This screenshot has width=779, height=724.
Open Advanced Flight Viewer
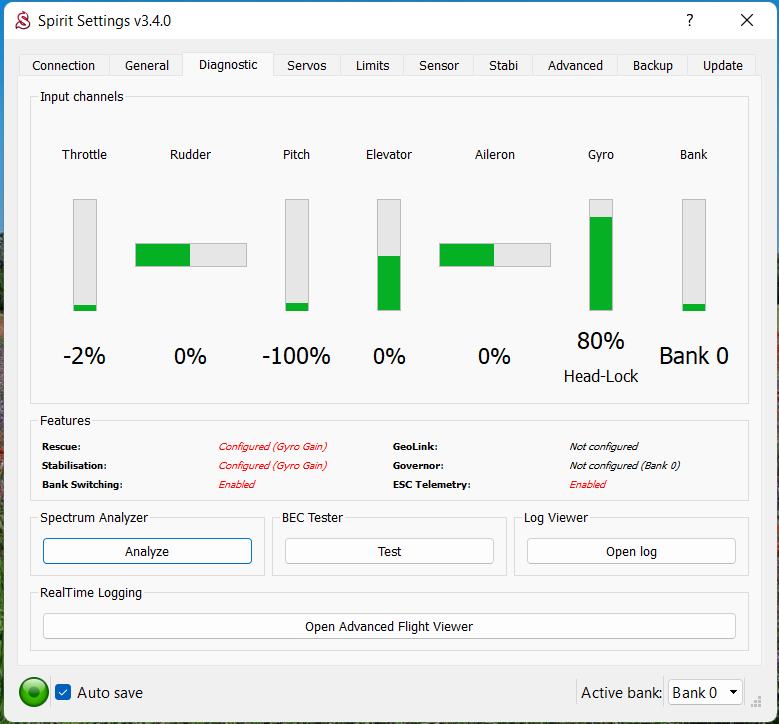point(389,627)
